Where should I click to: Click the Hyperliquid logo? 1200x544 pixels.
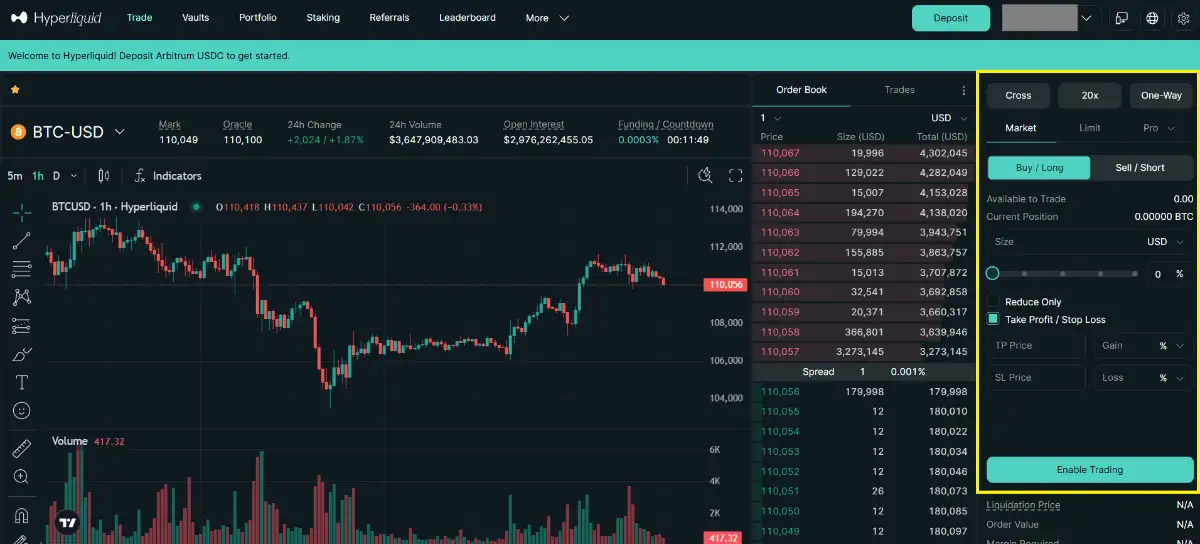(58, 18)
